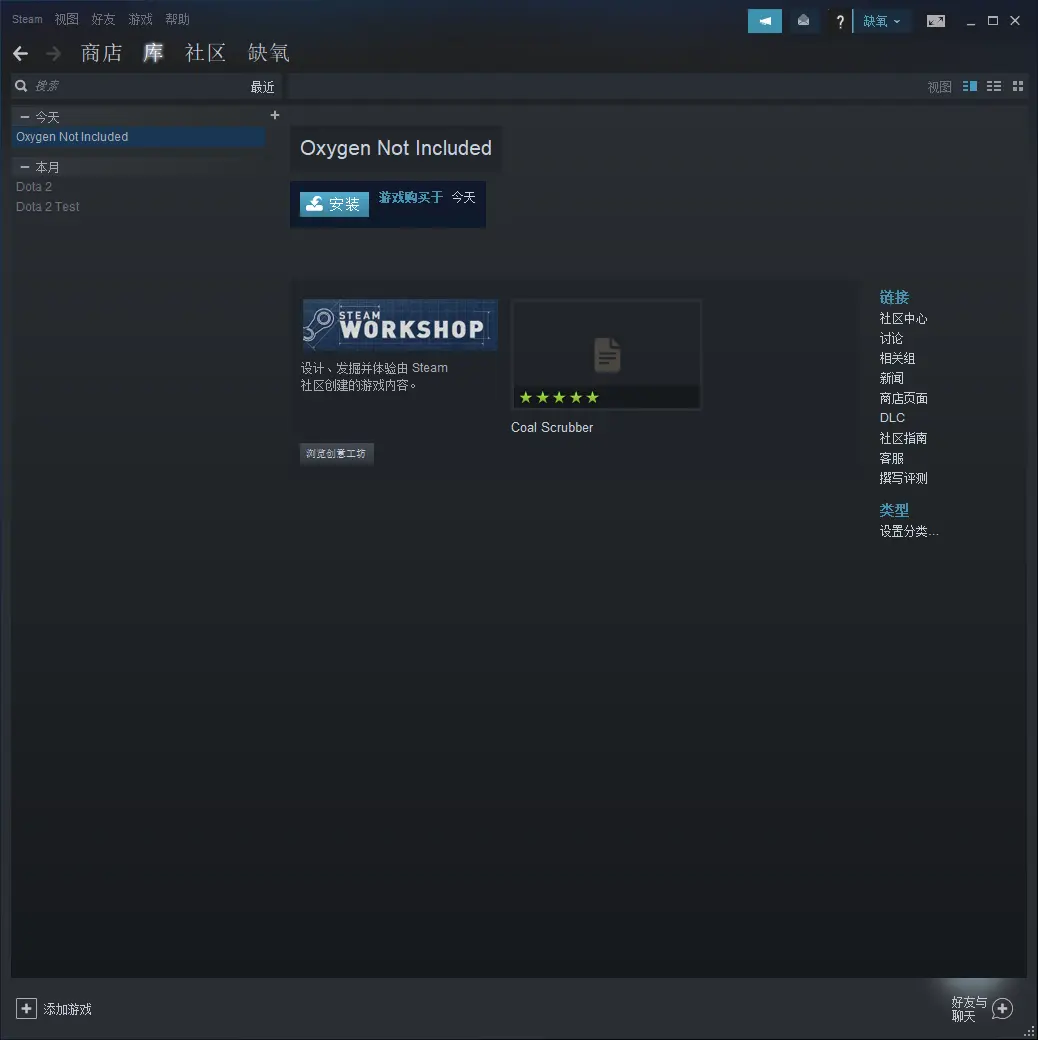This screenshot has width=1038, height=1040.
Task: Open the 视图 menu
Action: click(66, 19)
